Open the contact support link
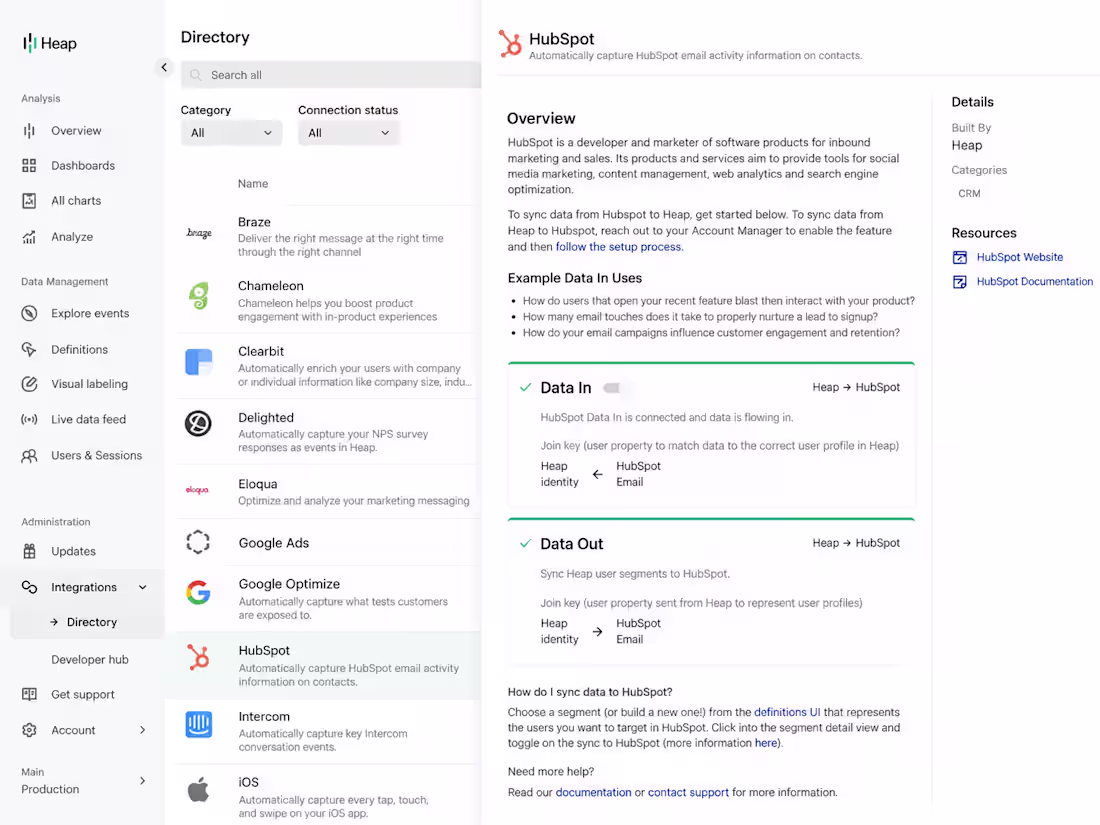The image size is (1100, 825). [x=688, y=793]
